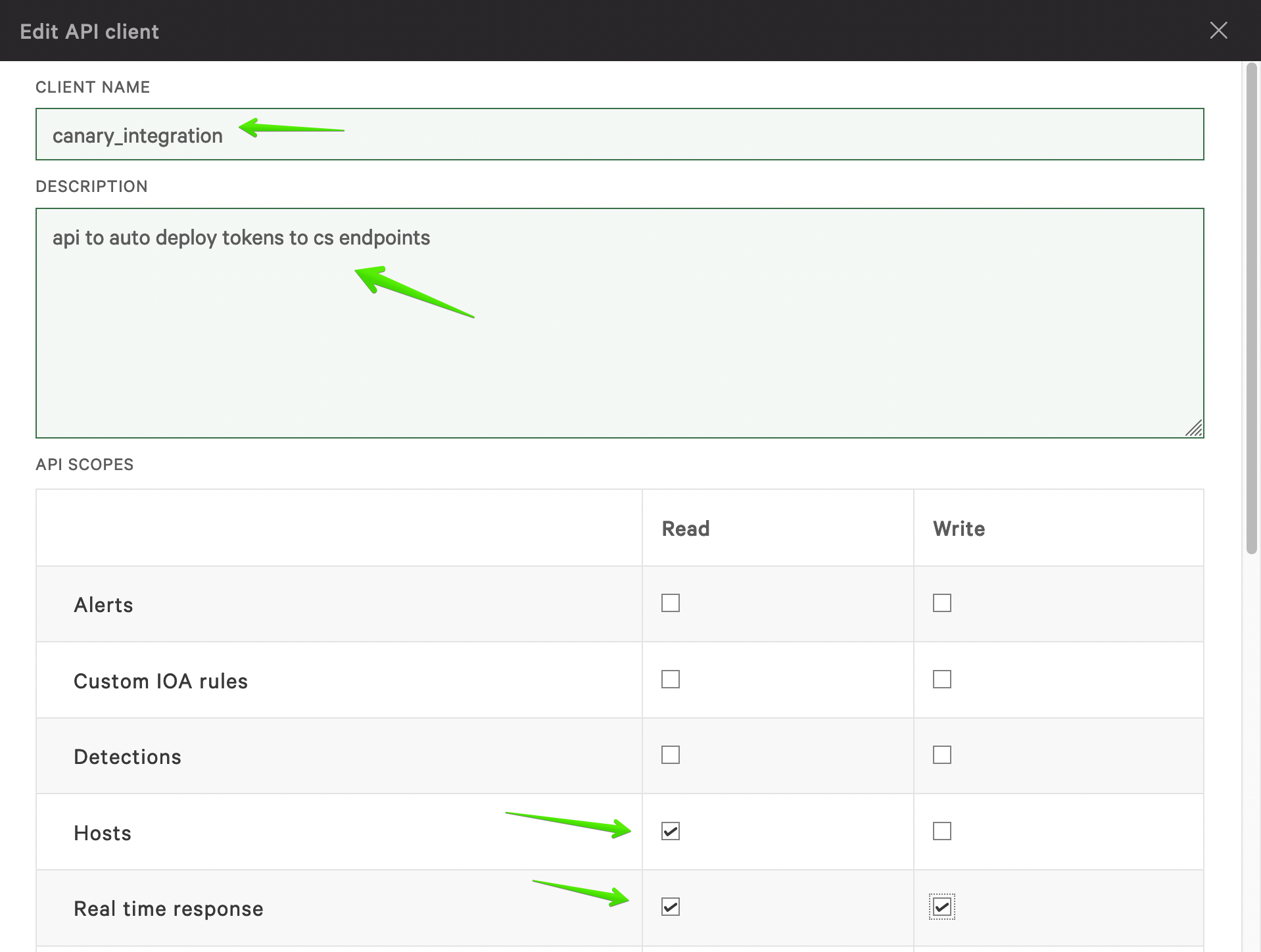The image size is (1261, 952).
Task: Select the canary_integration client name text
Action: click(x=137, y=135)
